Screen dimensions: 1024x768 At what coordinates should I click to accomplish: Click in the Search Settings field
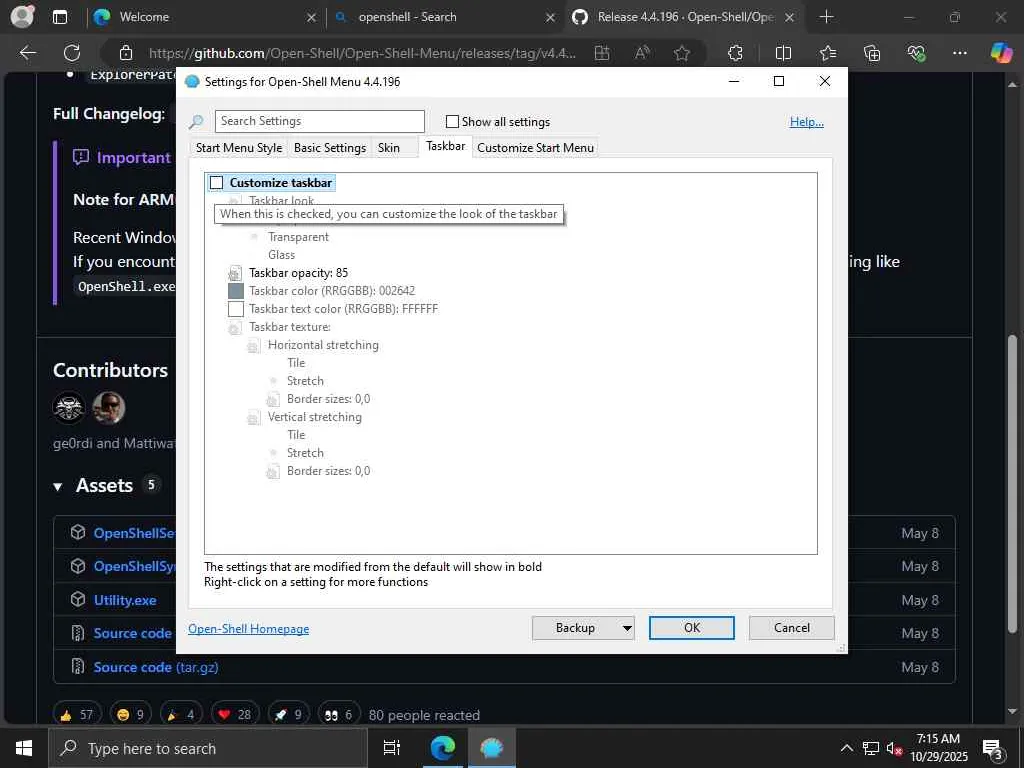(319, 121)
